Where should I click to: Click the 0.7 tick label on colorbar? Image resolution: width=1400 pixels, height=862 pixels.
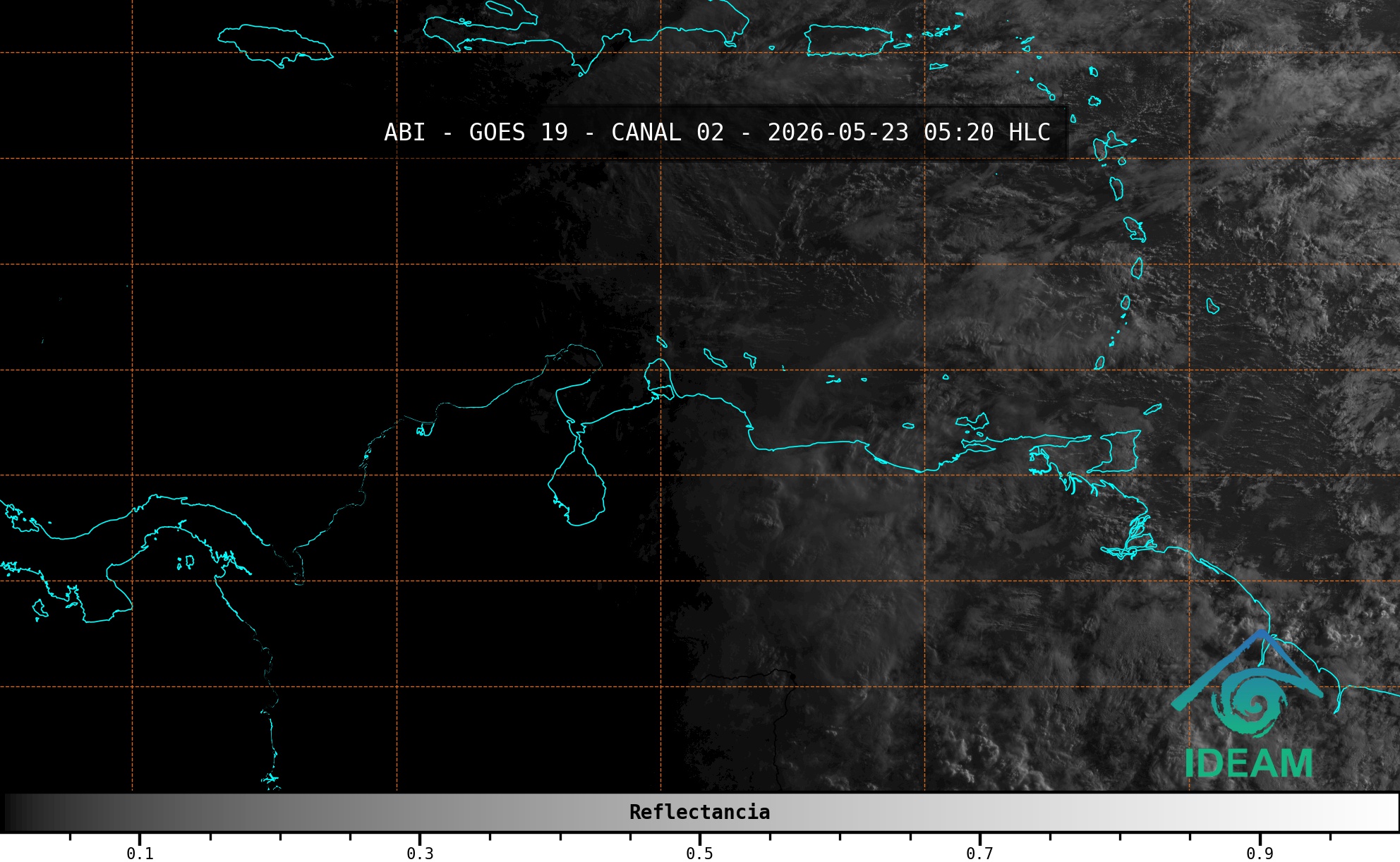979,854
